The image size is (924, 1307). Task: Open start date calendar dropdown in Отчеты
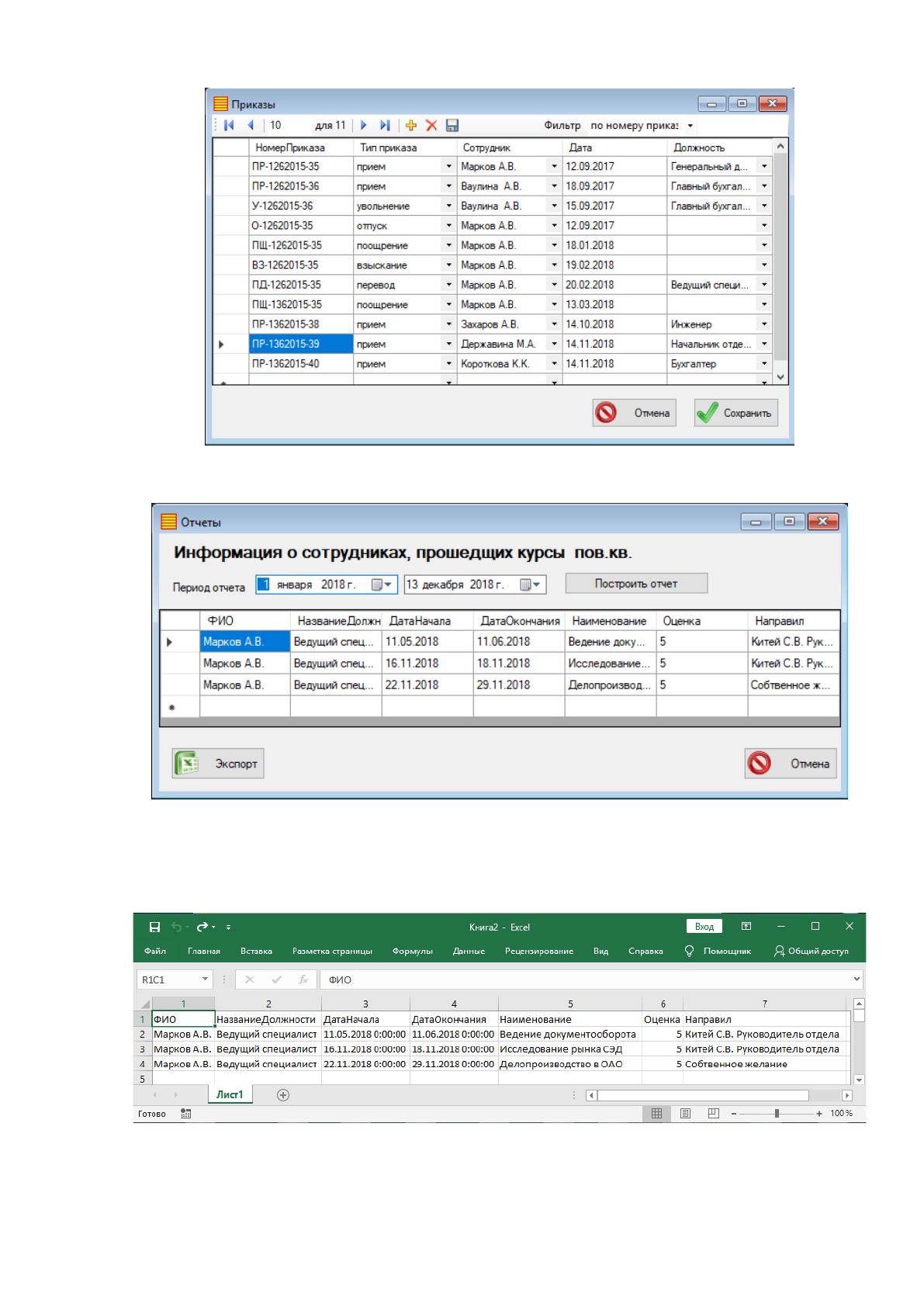tap(383, 584)
